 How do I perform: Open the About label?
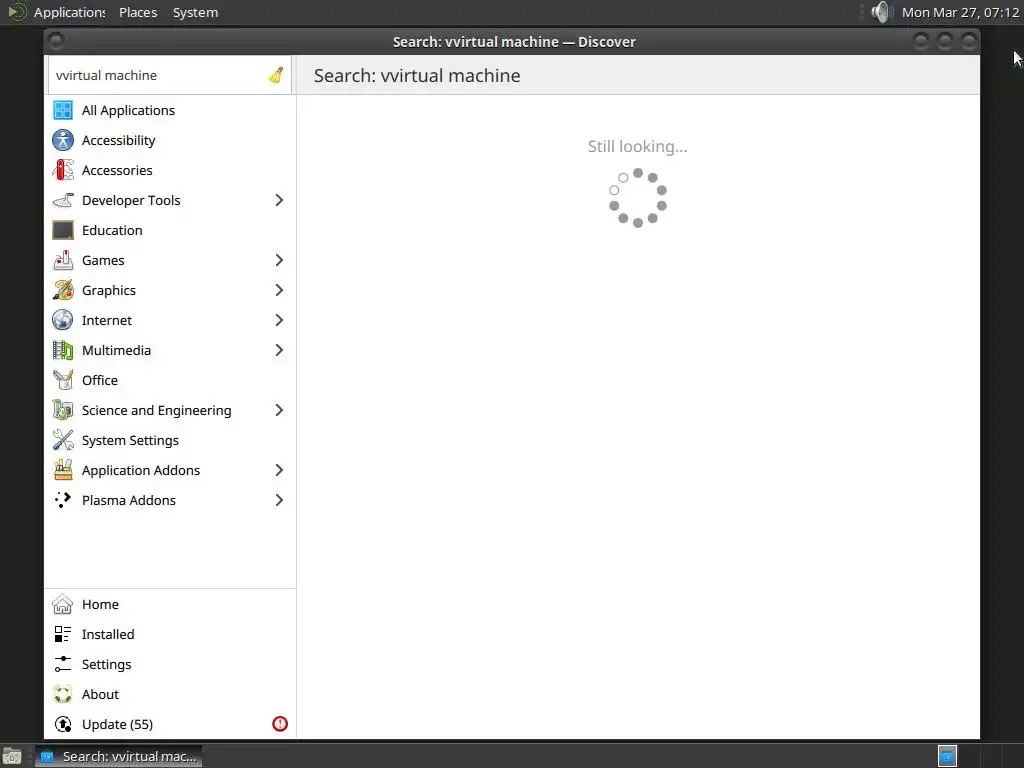(x=100, y=694)
